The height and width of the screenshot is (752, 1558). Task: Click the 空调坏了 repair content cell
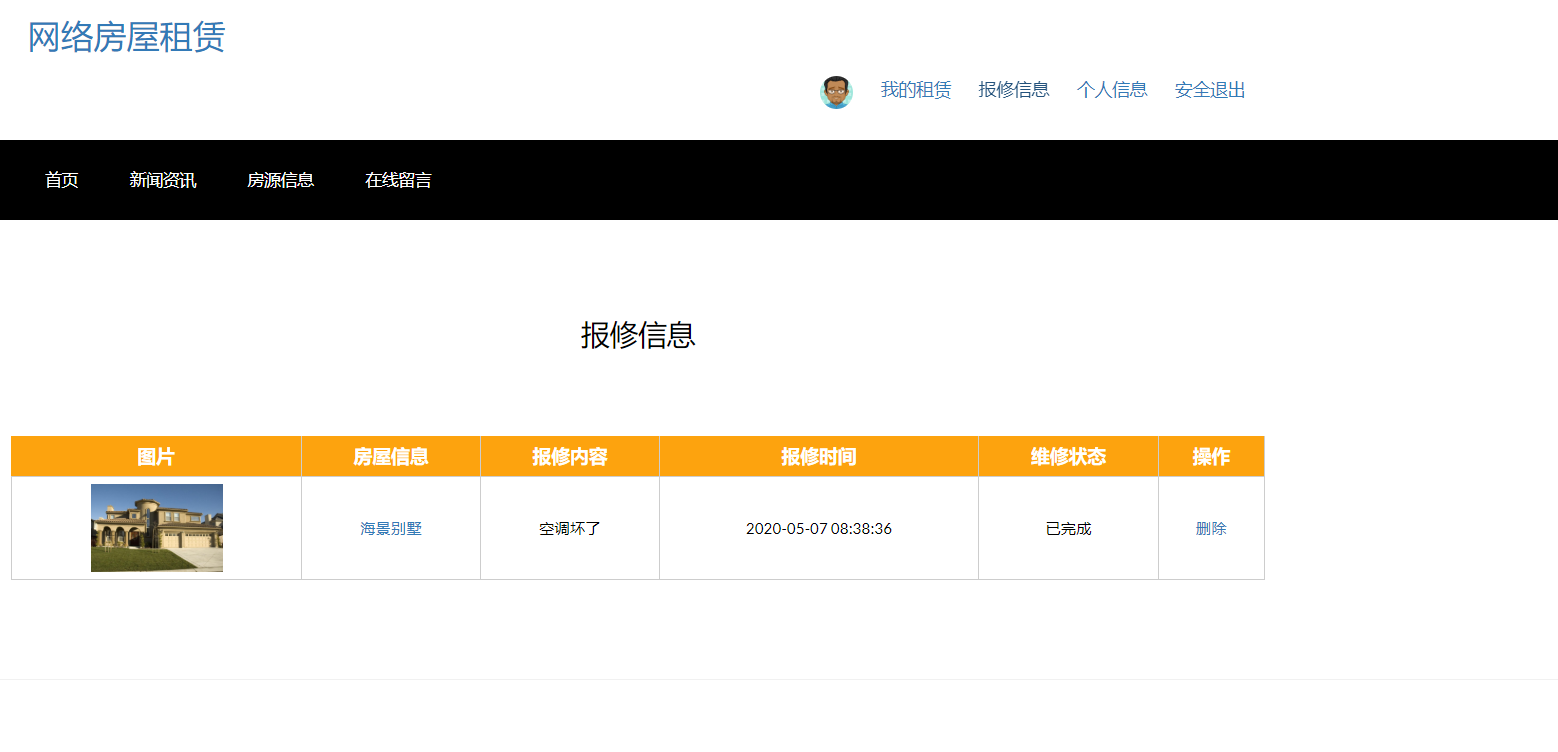pos(570,528)
